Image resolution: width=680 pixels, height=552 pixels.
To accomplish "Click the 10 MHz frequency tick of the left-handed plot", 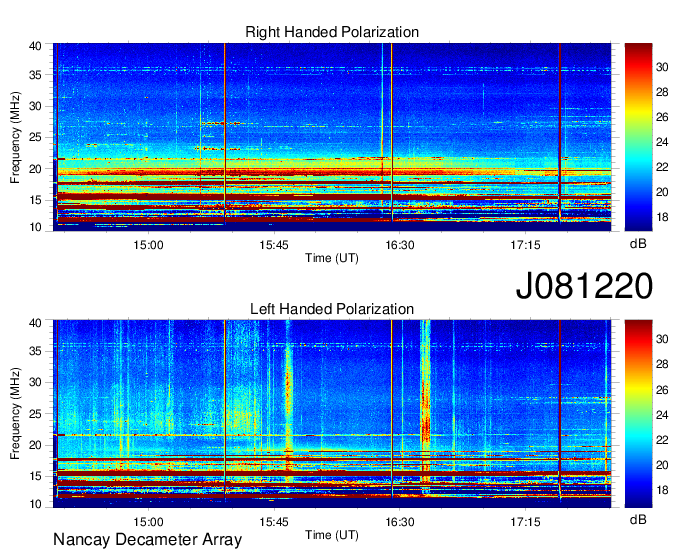I will 35,504.
